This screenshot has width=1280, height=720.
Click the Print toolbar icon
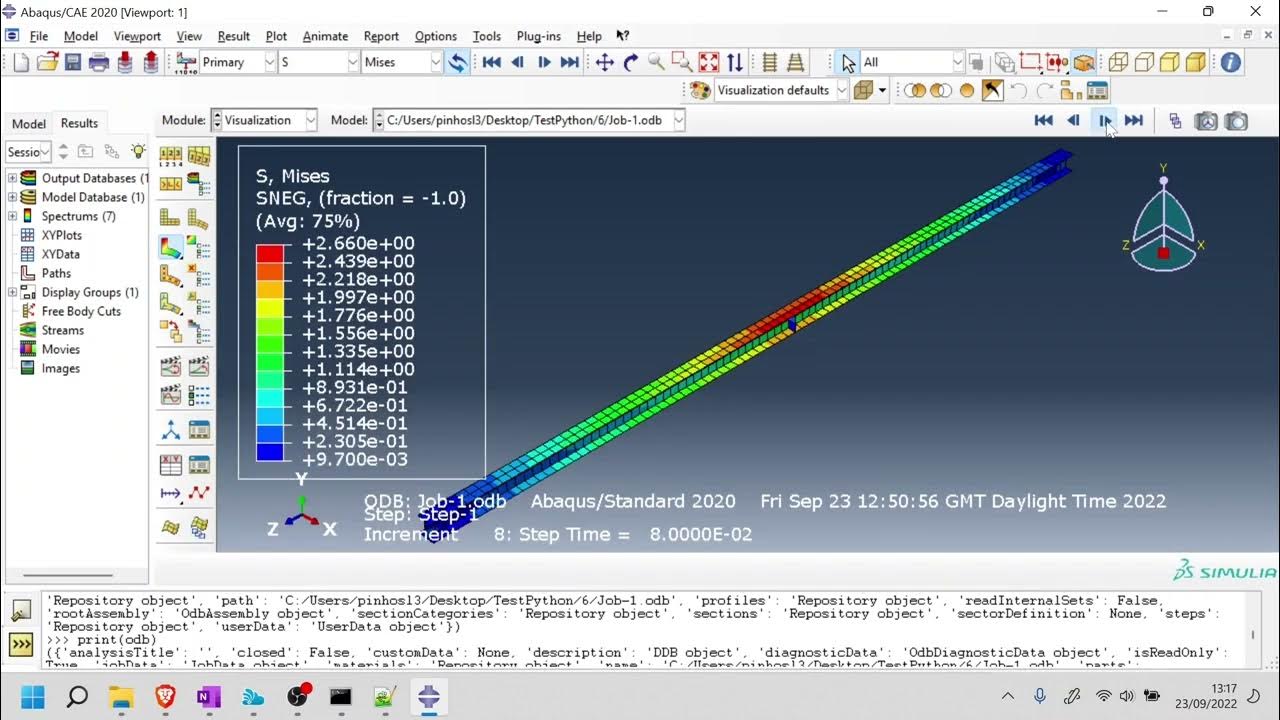pyautogui.click(x=99, y=62)
